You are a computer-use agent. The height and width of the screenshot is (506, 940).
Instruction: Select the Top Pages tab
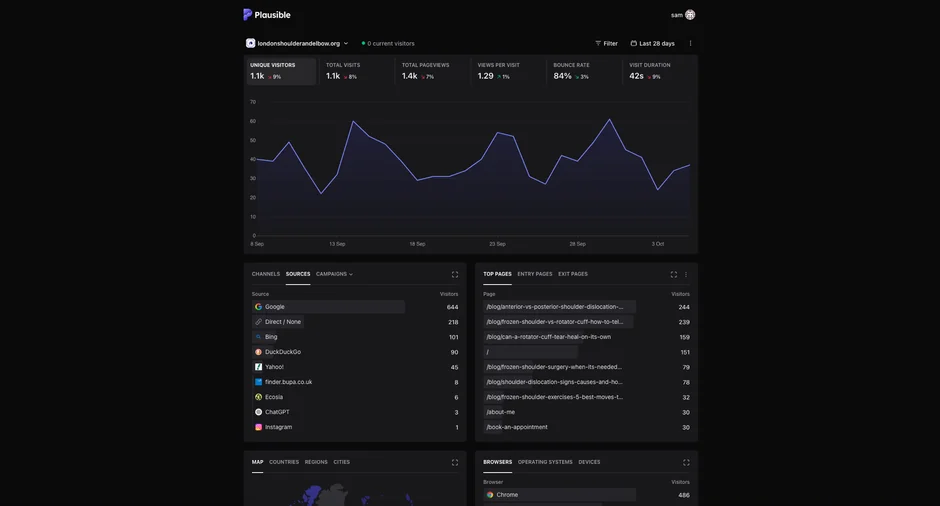click(x=498, y=274)
